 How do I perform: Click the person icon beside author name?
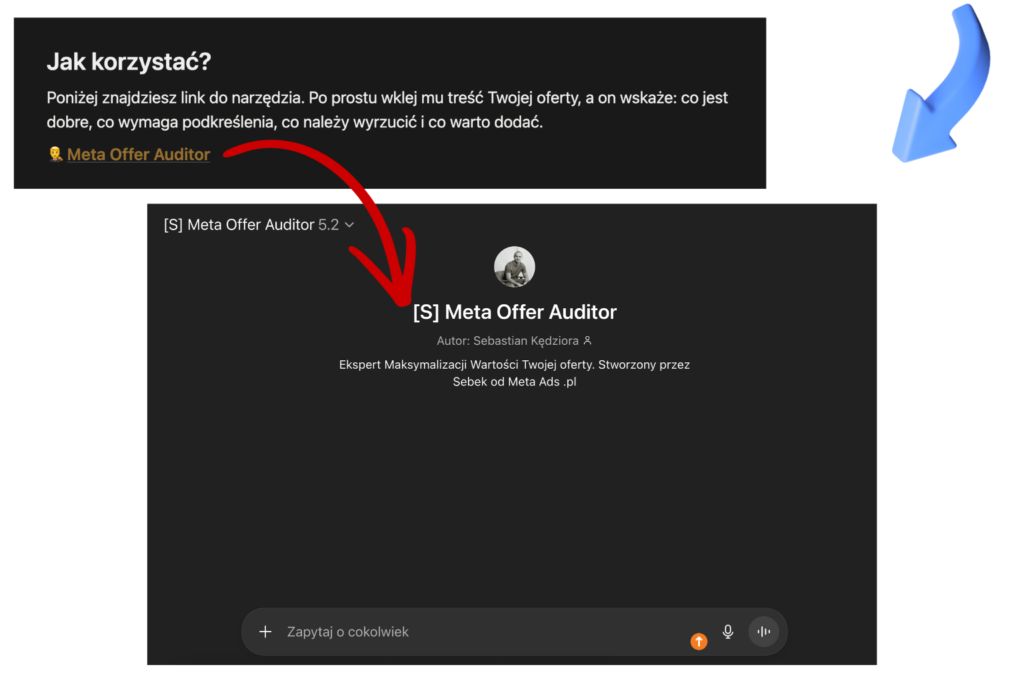pyautogui.click(x=588, y=340)
